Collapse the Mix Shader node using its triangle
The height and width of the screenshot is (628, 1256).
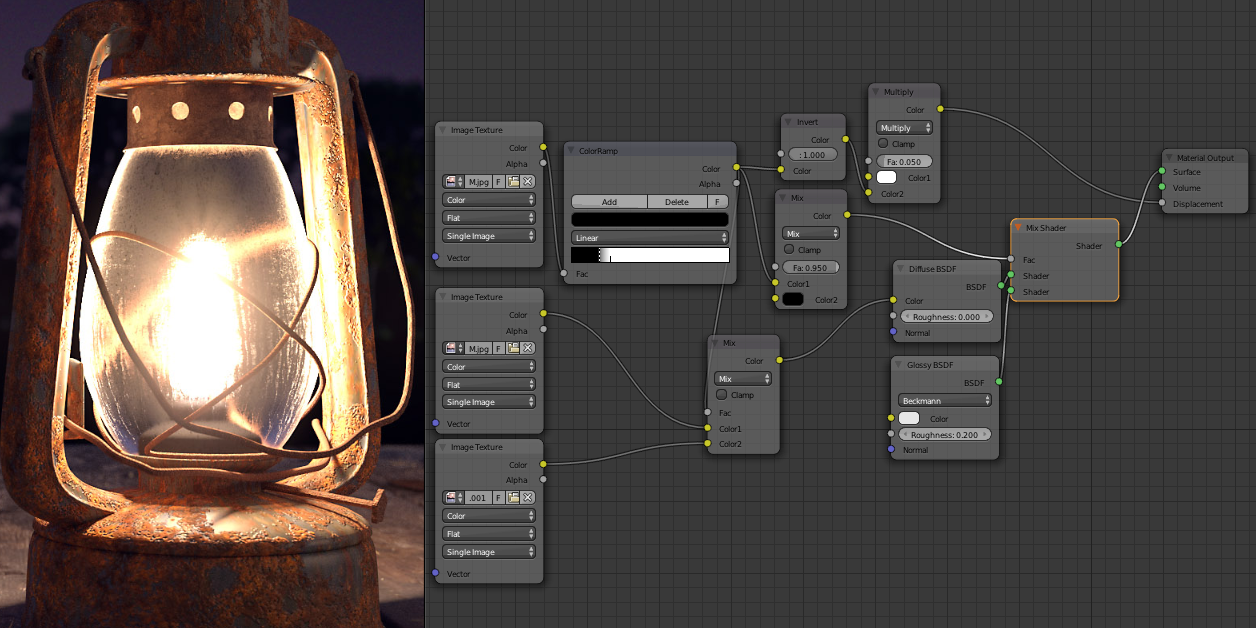click(1019, 228)
